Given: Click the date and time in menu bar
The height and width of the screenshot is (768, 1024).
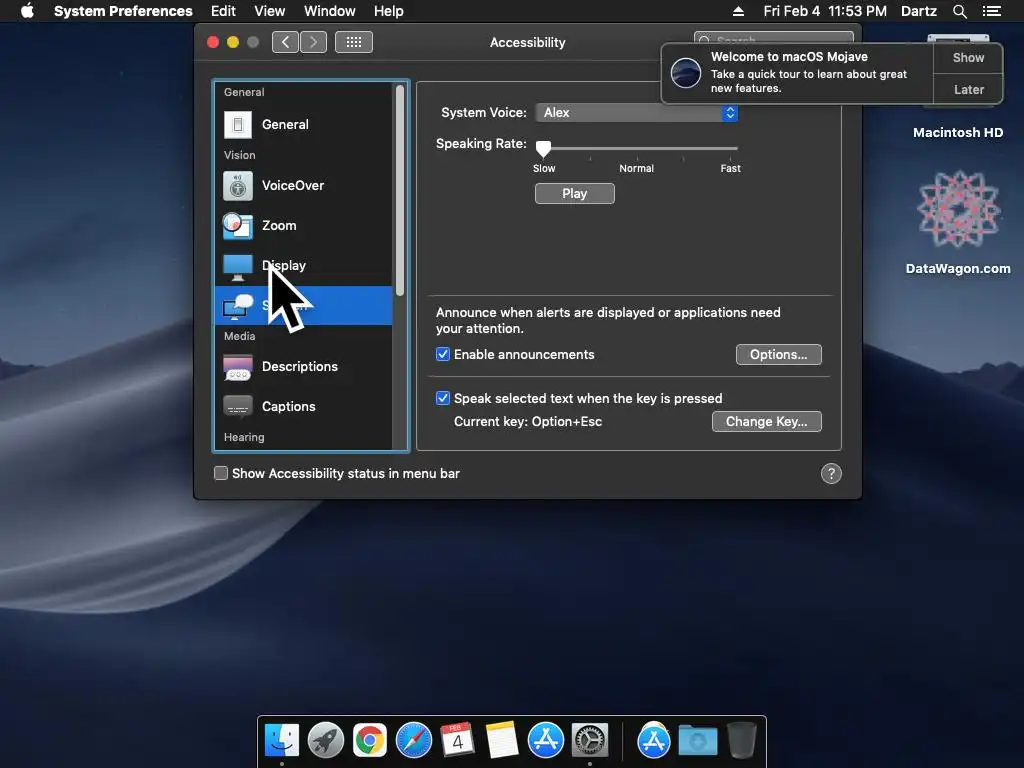Looking at the screenshot, I should 825,11.
